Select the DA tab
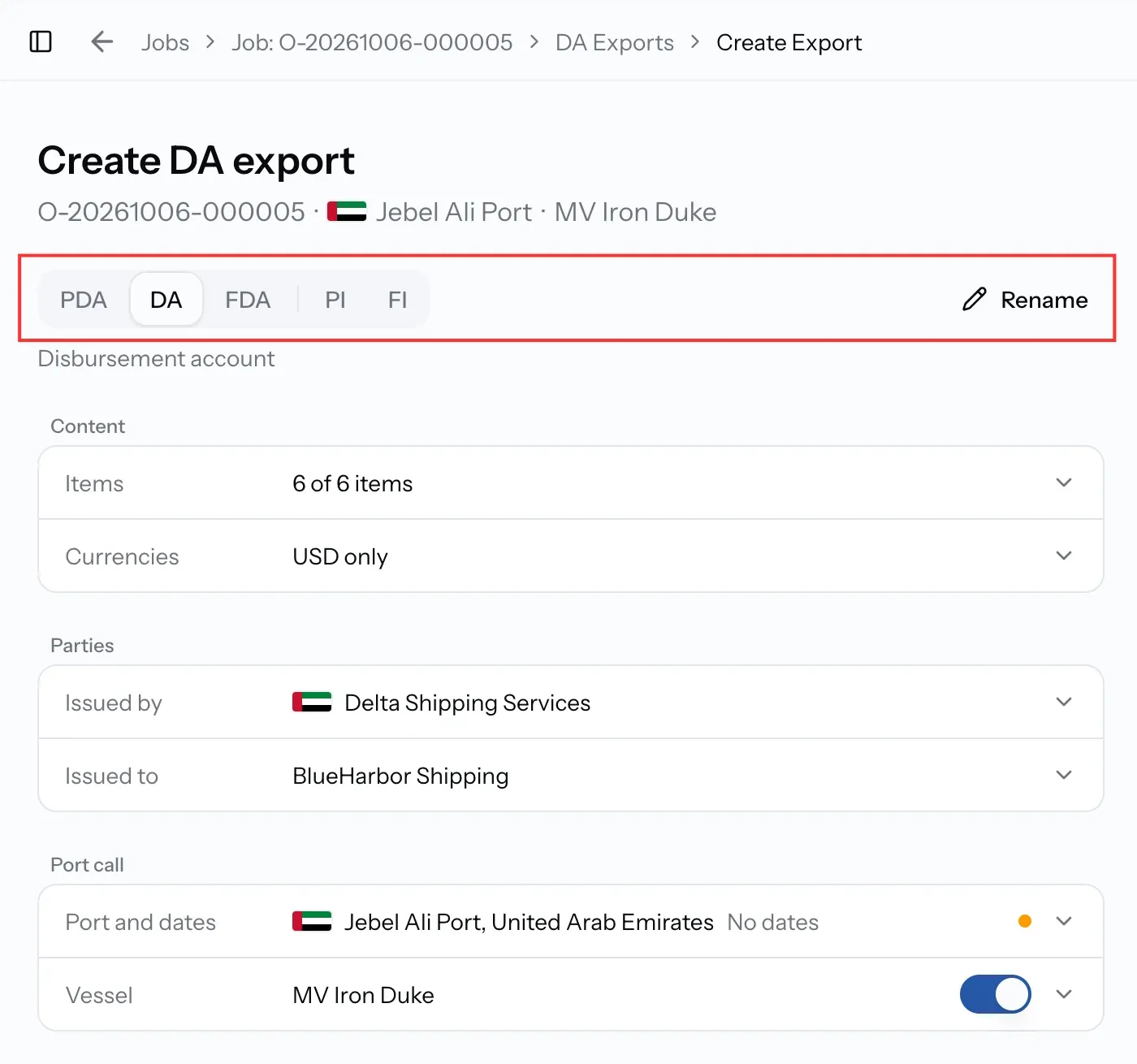Viewport: 1137px width, 1064px height. [166, 300]
